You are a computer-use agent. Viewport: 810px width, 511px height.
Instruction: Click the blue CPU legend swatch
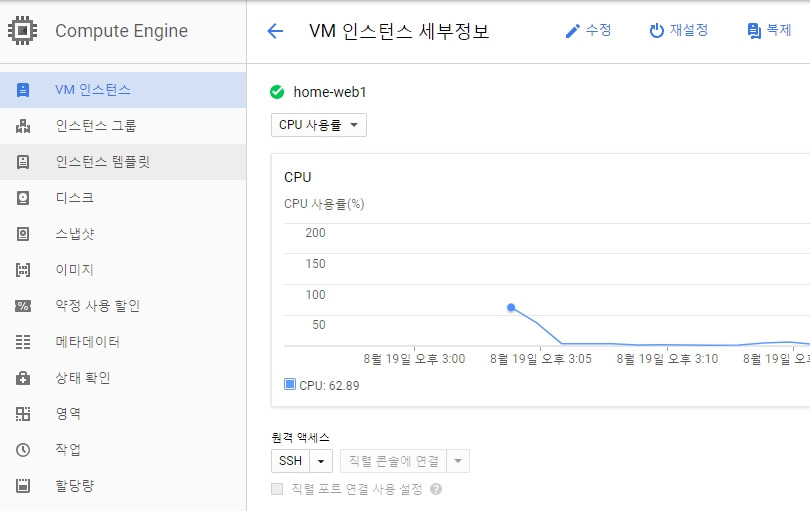(x=290, y=384)
